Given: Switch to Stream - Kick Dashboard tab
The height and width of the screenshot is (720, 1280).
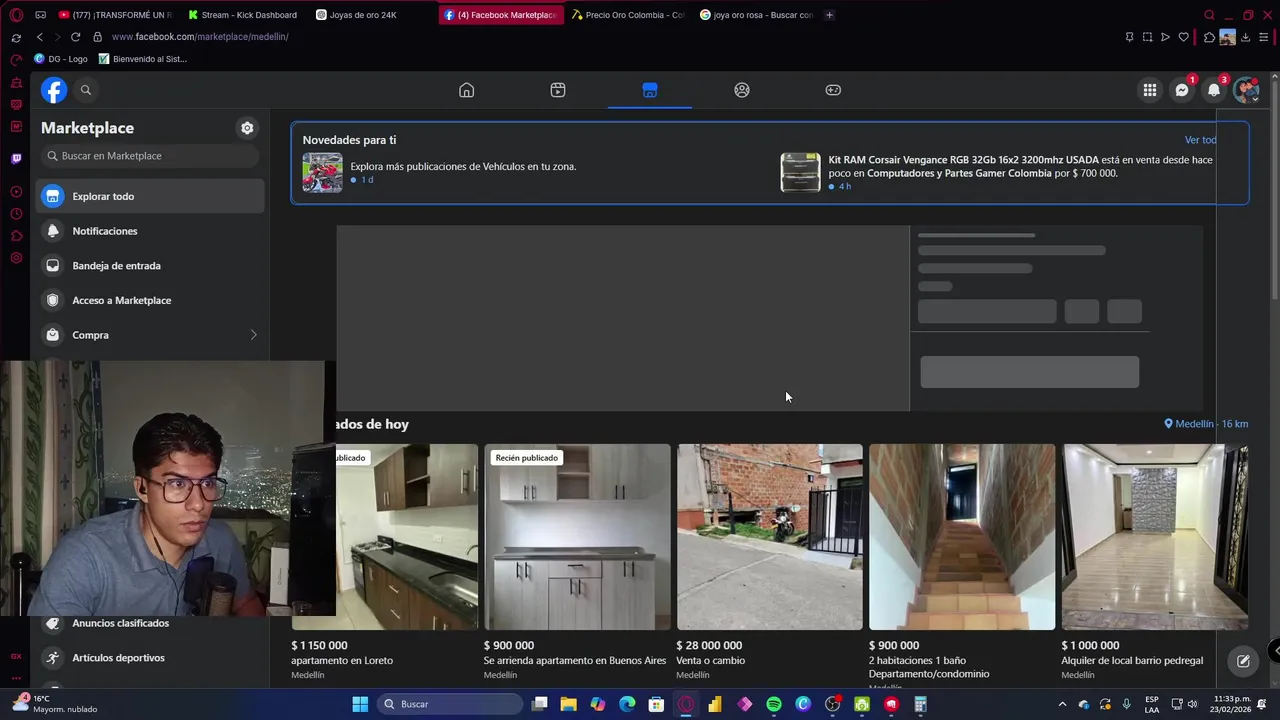Looking at the screenshot, I should click(x=243, y=15).
